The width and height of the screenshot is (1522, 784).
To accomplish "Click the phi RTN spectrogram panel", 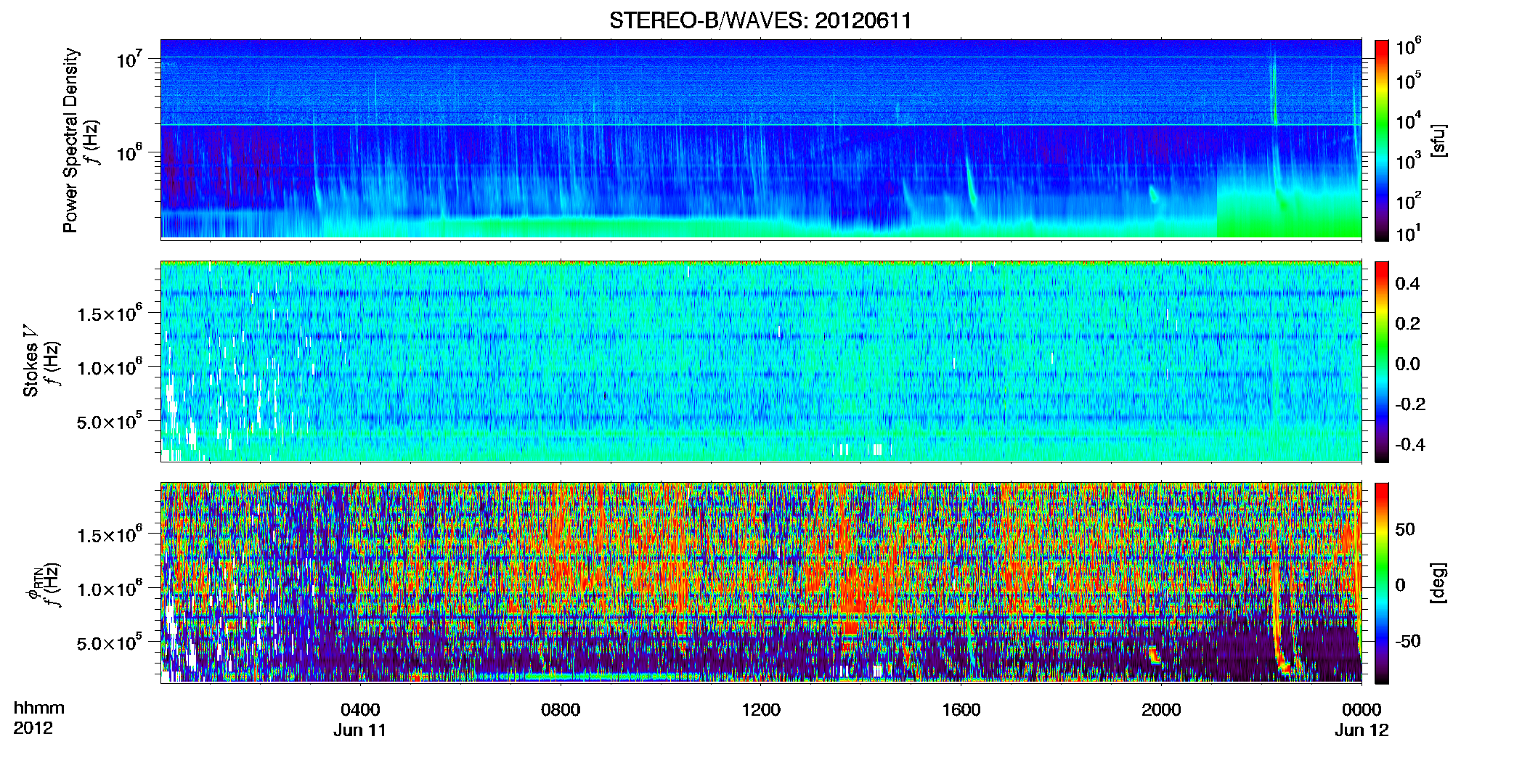I will tap(761, 583).
